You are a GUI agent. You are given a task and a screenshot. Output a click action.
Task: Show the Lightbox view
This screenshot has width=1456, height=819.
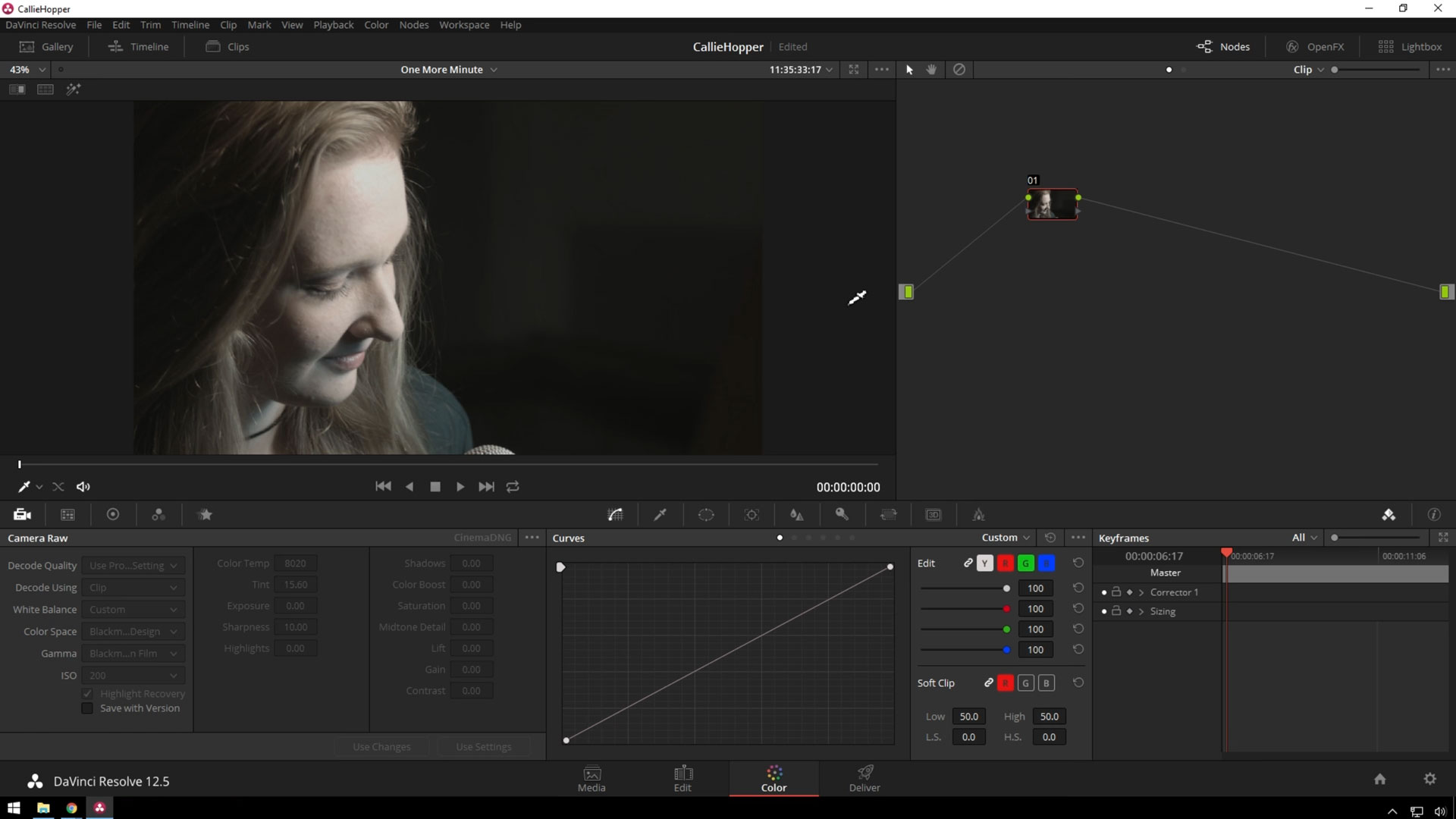1410,47
